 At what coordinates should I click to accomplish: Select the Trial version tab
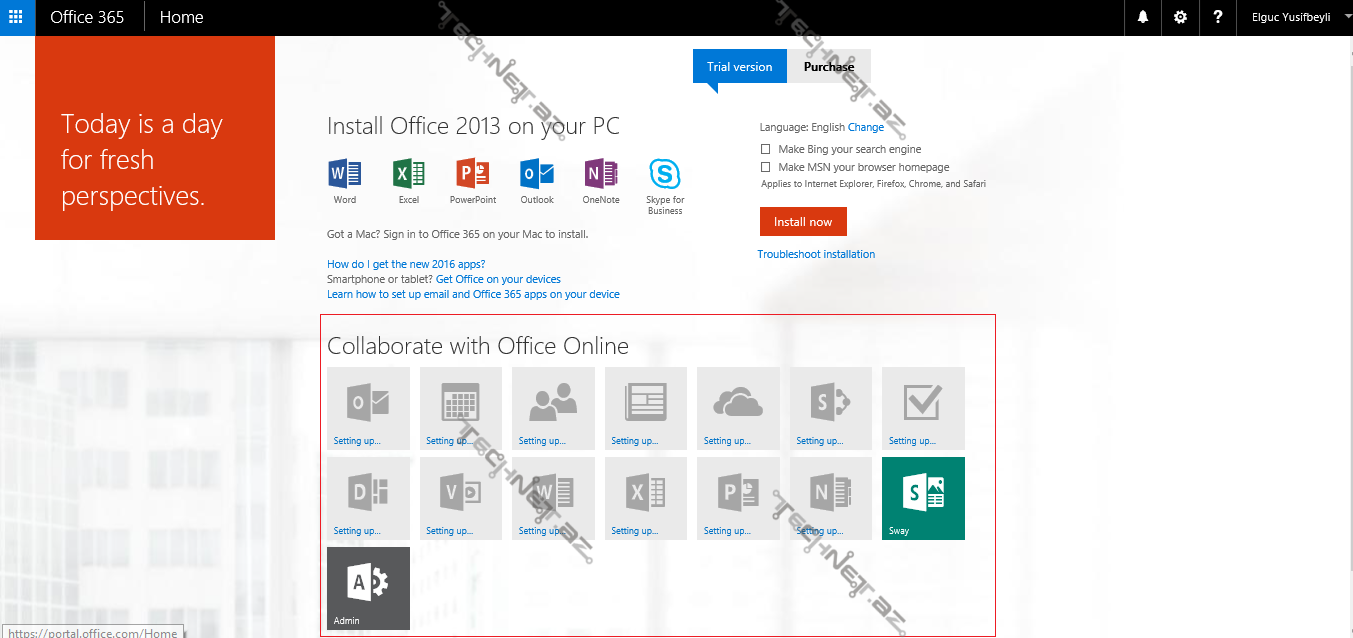(739, 66)
